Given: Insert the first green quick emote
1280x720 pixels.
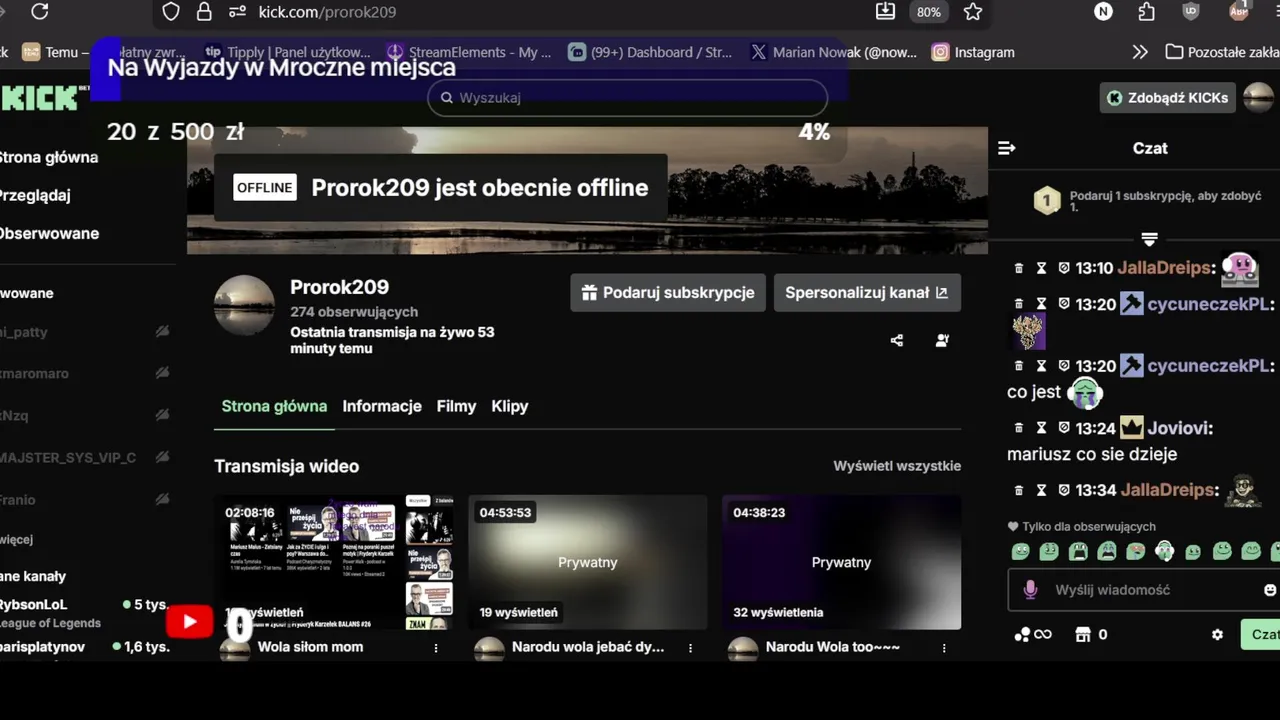Looking at the screenshot, I should pos(1020,551).
